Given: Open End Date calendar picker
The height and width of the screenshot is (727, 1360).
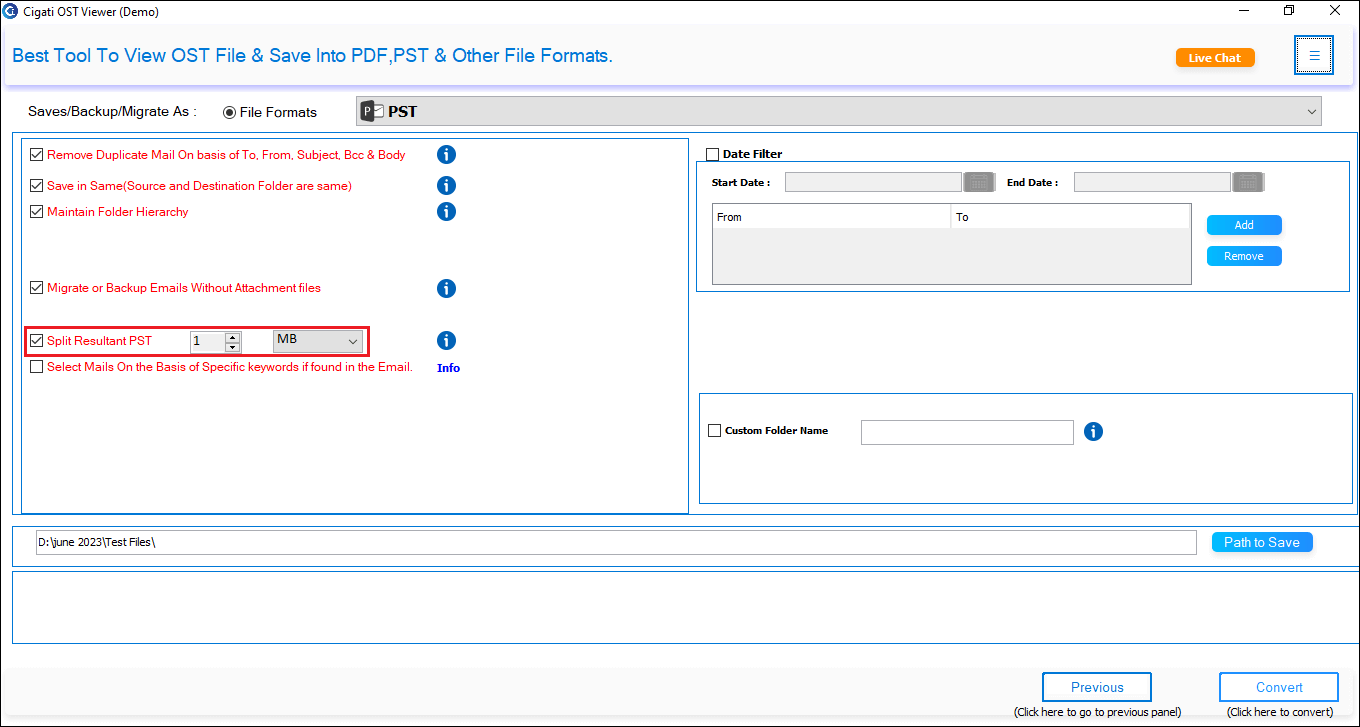Looking at the screenshot, I should pyautogui.click(x=1248, y=182).
